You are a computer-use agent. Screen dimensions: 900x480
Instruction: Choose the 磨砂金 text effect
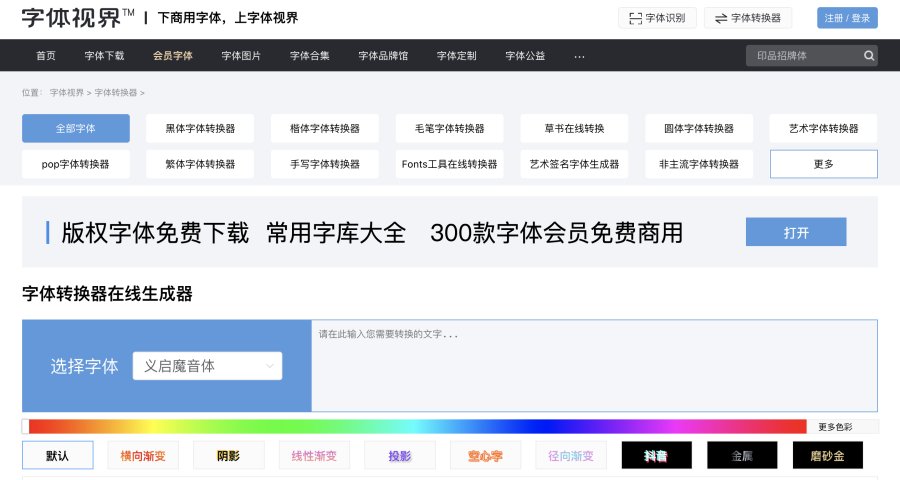[x=827, y=456]
